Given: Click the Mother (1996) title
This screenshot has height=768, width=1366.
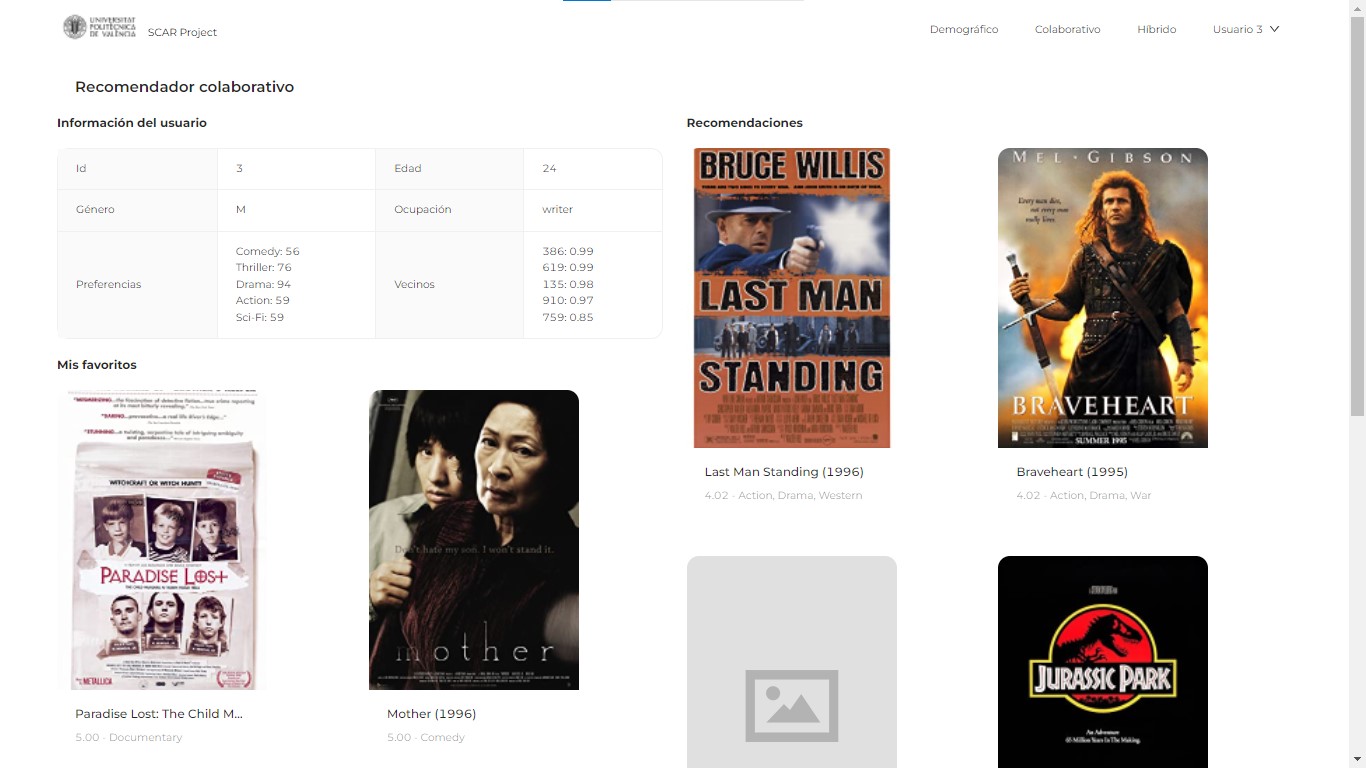Looking at the screenshot, I should (x=431, y=713).
